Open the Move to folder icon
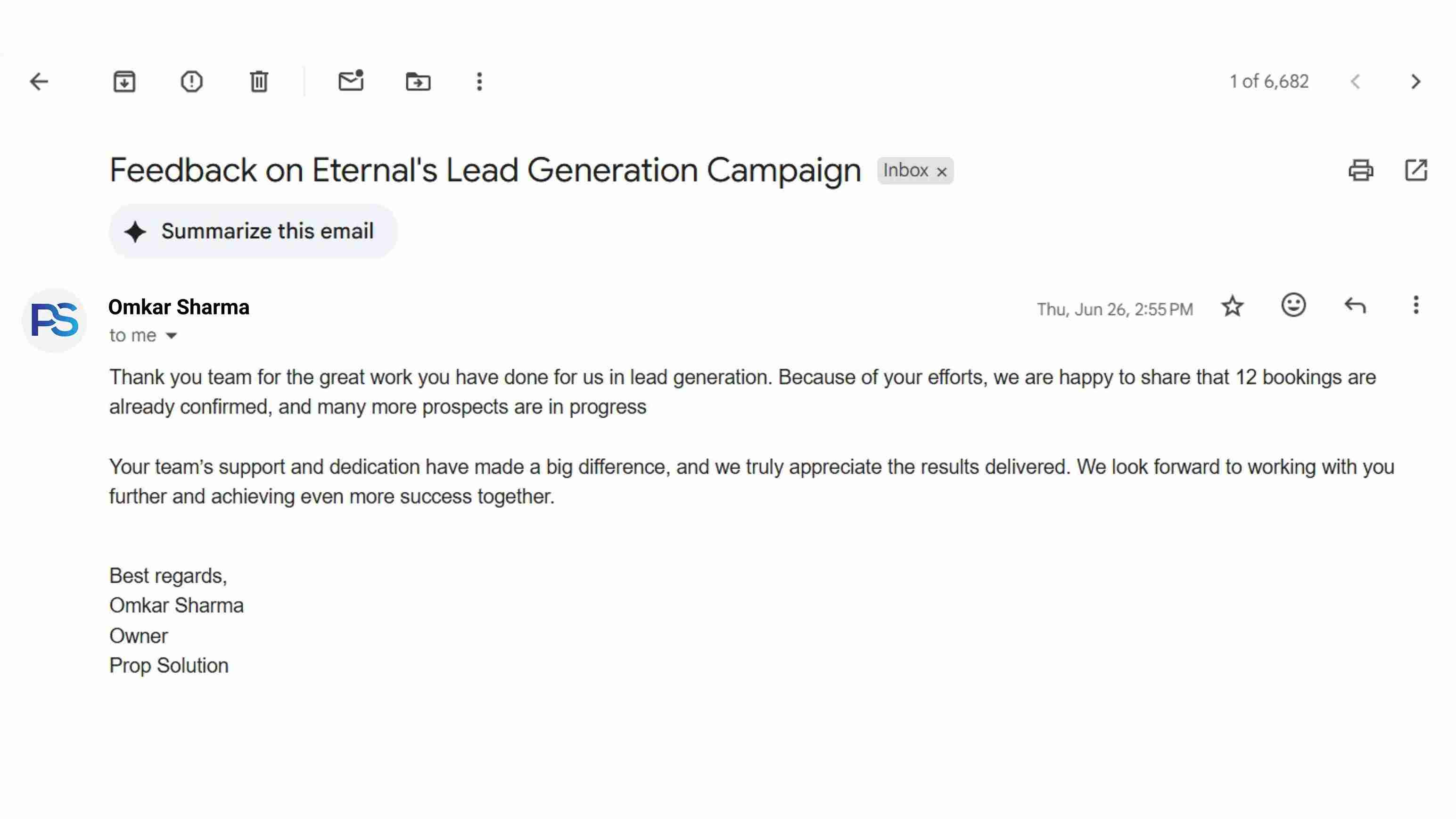This screenshot has width=1456, height=819. [418, 82]
